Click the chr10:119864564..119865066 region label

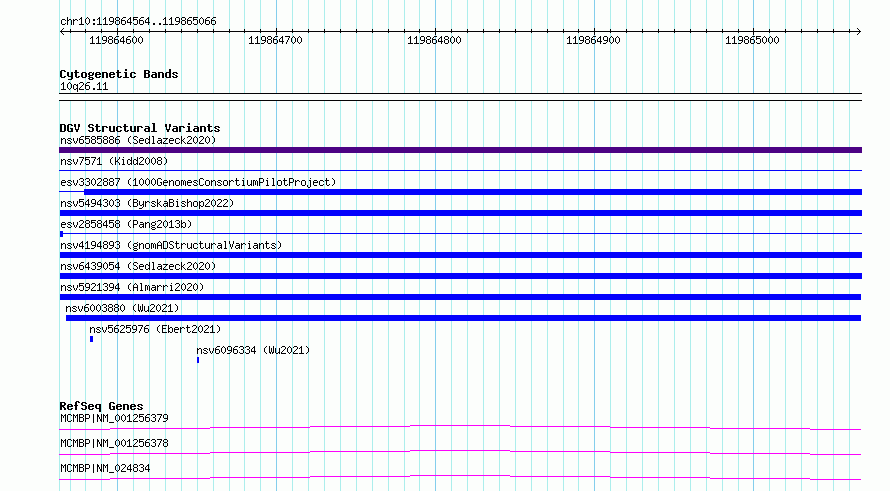pyautogui.click(x=138, y=21)
